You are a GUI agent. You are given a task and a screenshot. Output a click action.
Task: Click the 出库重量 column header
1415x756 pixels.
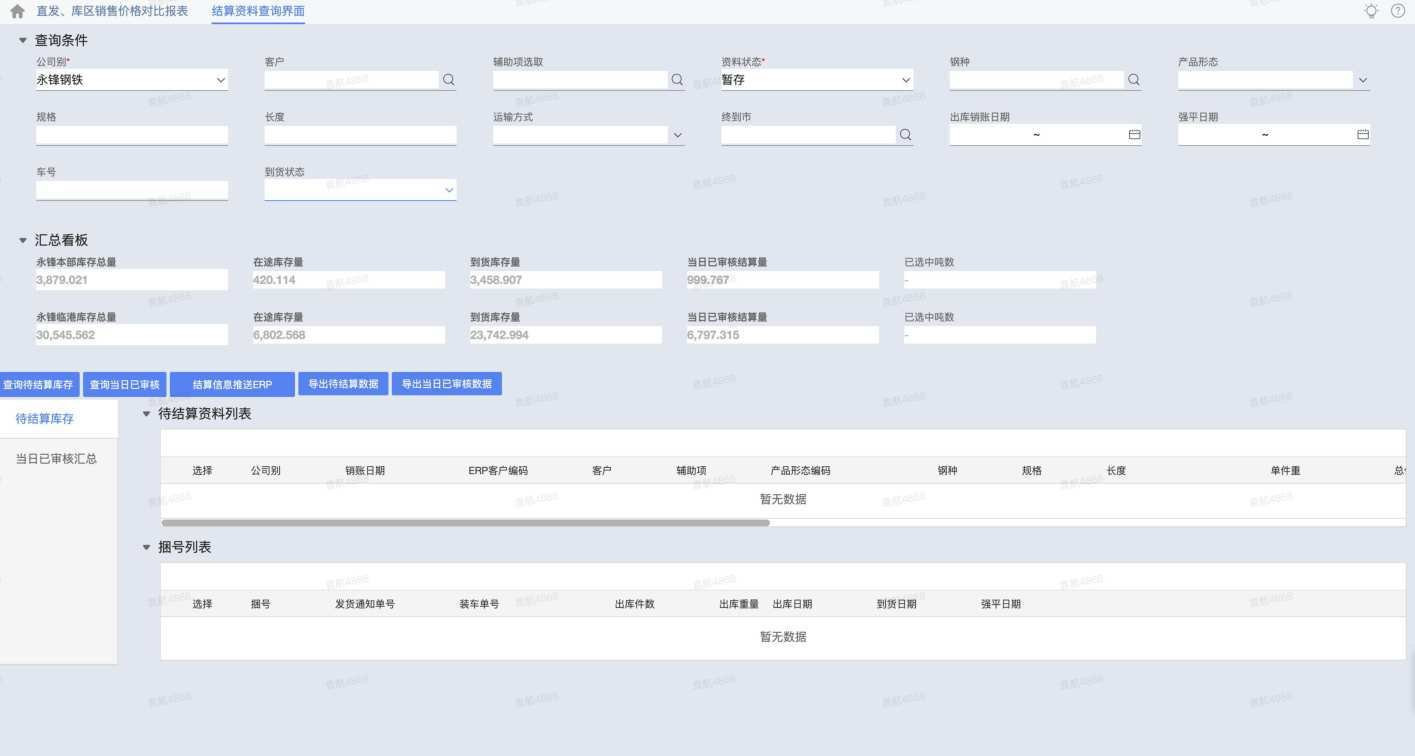(x=739, y=604)
